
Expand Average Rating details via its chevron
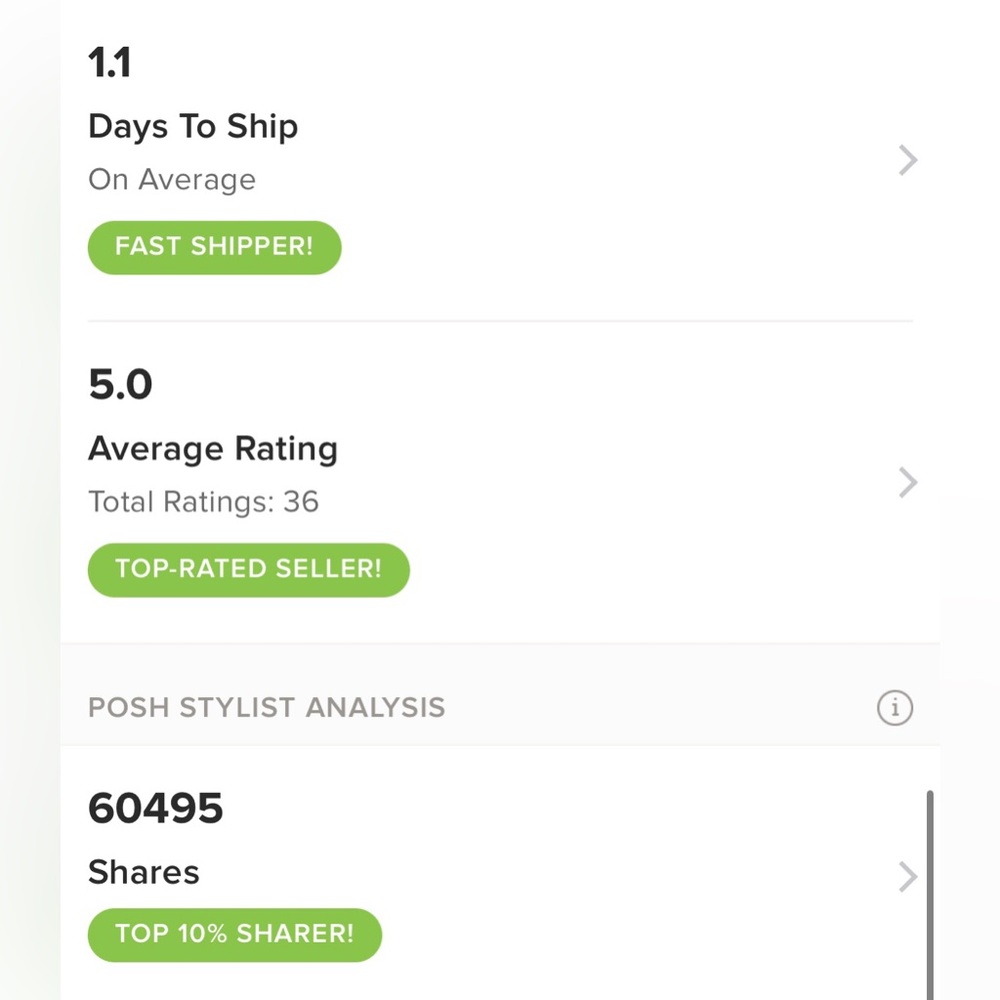pyautogui.click(x=907, y=482)
